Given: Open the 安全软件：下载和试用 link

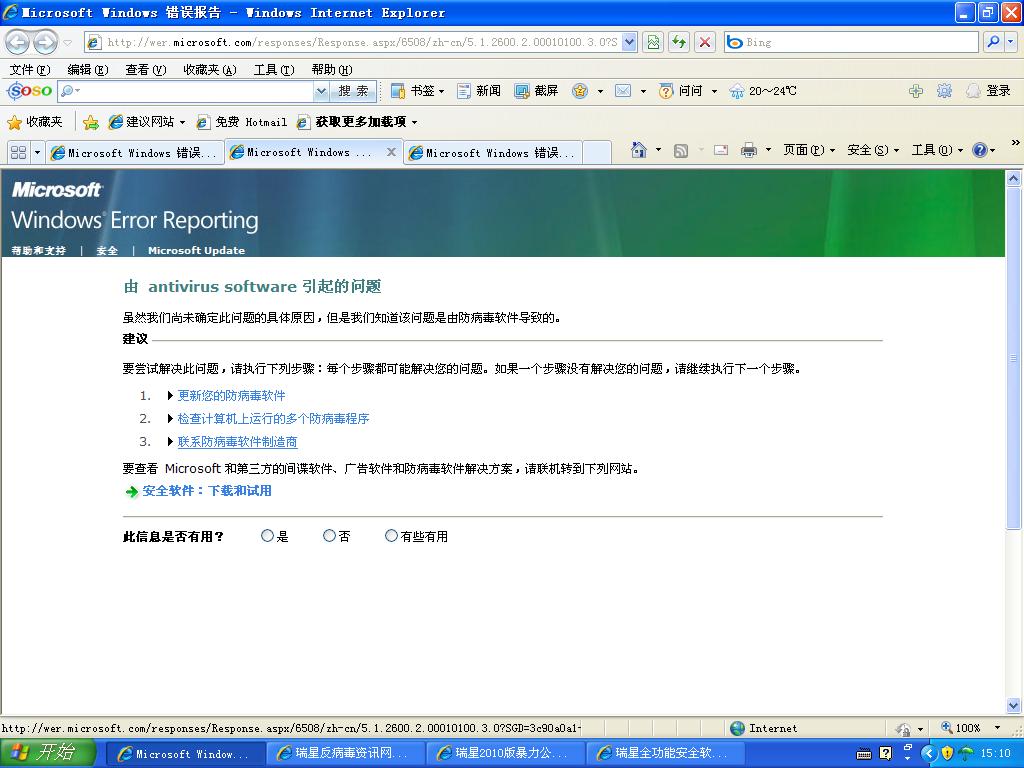Looking at the screenshot, I should [x=206, y=491].
